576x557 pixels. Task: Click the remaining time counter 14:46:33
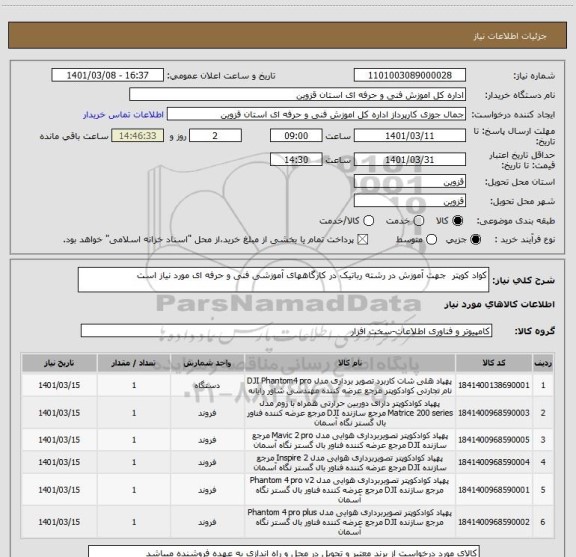tap(138, 136)
